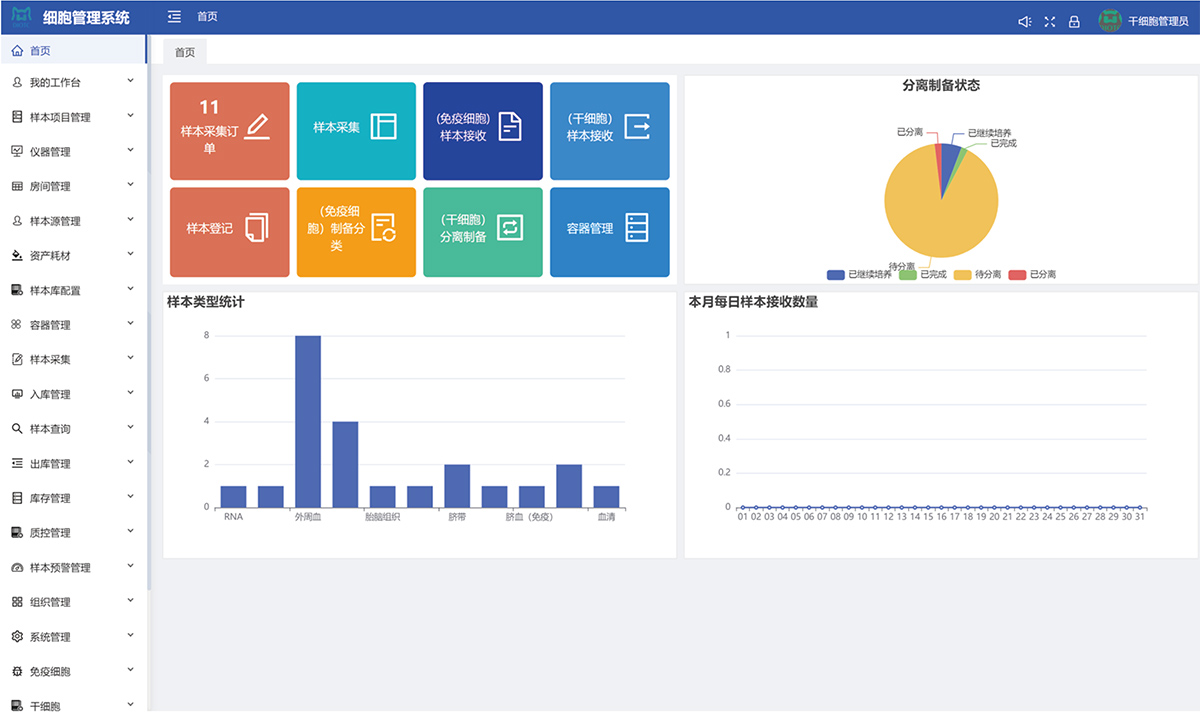The height and width of the screenshot is (714, 1200).
Task: Select 首页 in the left sidebar
Action: point(40,51)
